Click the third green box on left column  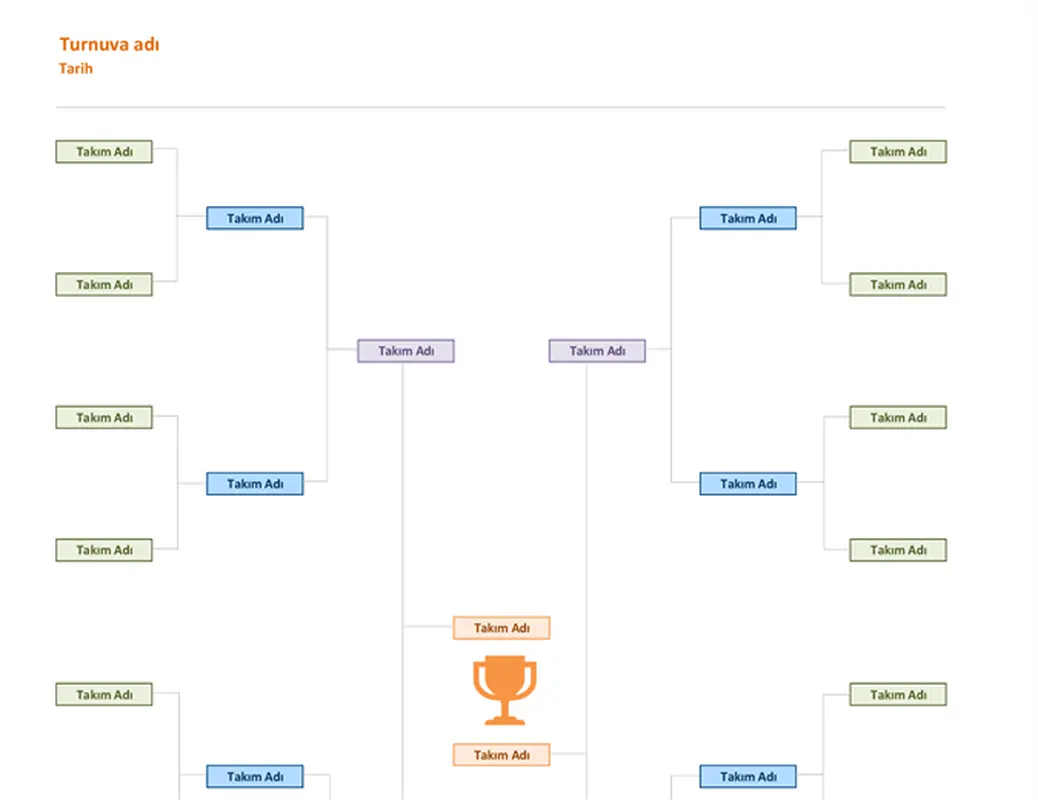104,418
